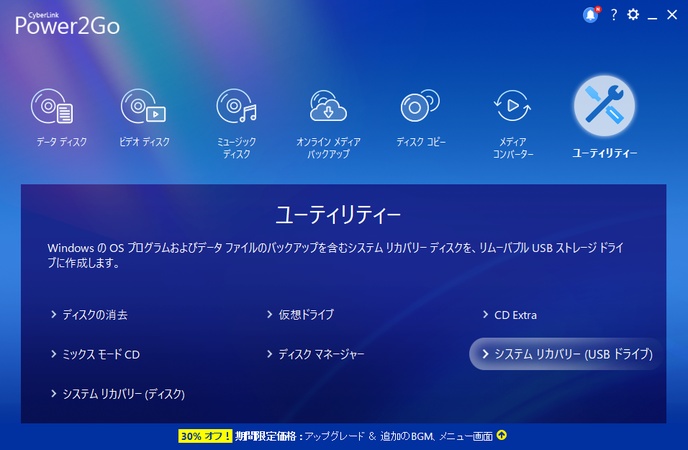Viewport: 688px width, 450px height.
Task: Launch ディスクの消去 utility
Action: click(x=90, y=314)
